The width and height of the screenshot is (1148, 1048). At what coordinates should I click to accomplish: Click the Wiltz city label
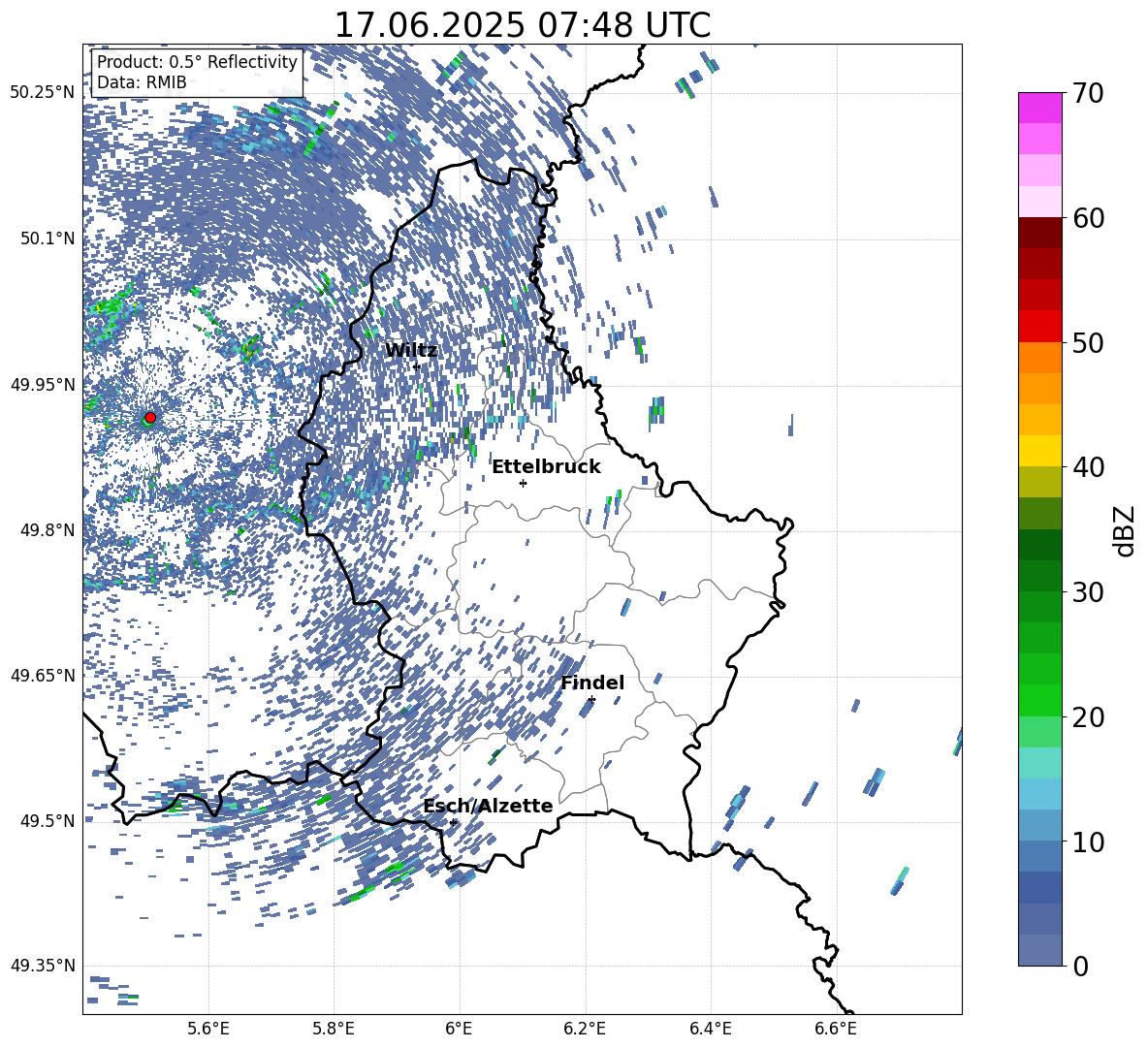point(411,351)
